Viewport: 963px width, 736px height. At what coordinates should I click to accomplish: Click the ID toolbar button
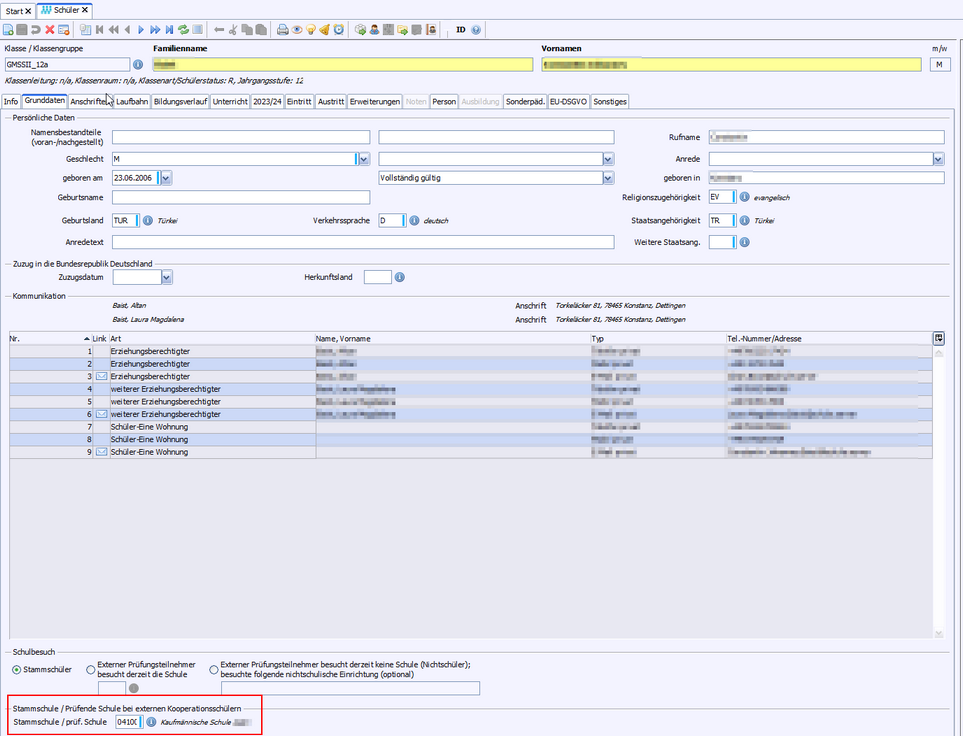pyautogui.click(x=461, y=29)
